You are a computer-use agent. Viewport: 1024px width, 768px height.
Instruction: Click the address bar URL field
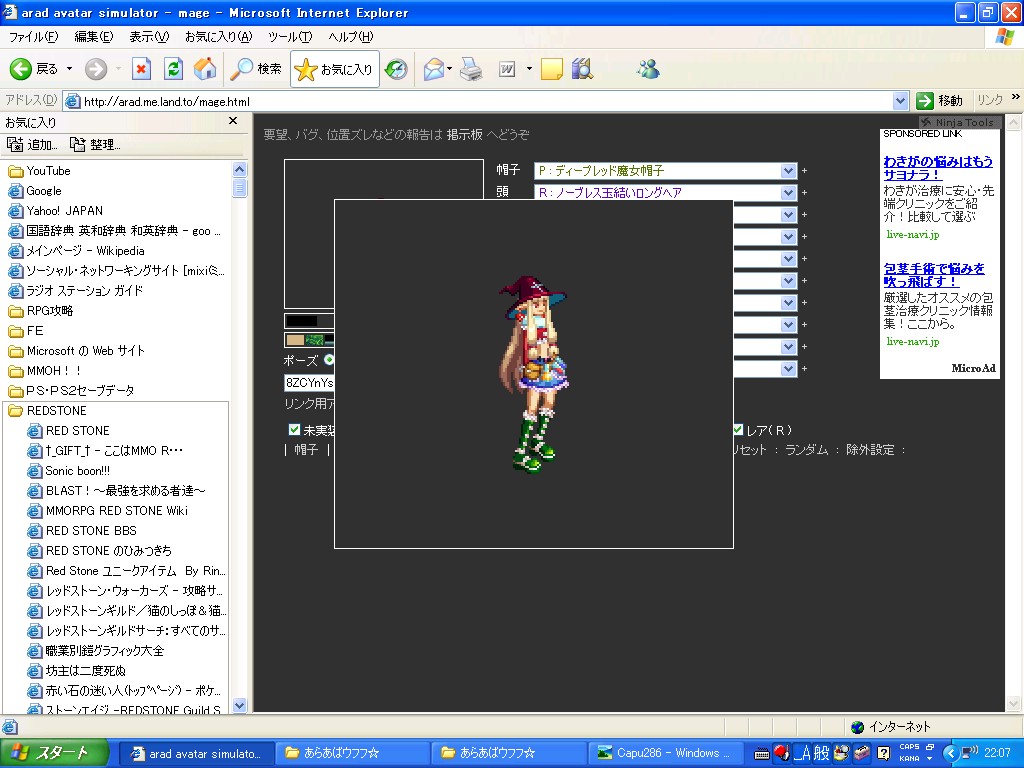pyautogui.click(x=480, y=101)
